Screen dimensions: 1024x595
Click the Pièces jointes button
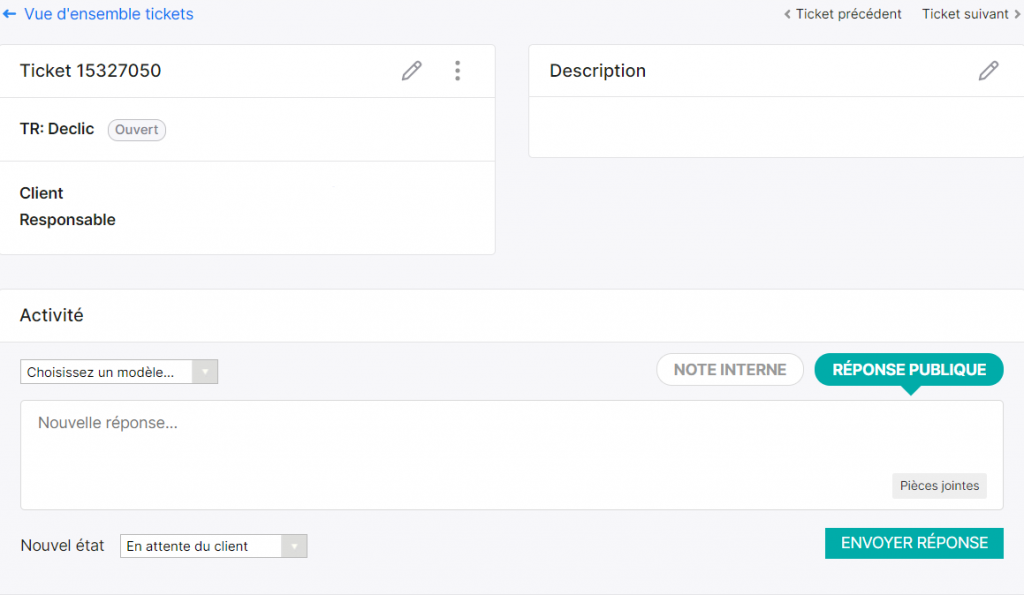[939, 486]
